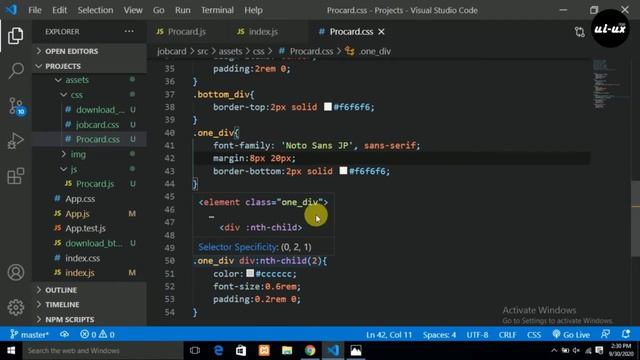
Task: Start Go Live server
Action: point(571,335)
